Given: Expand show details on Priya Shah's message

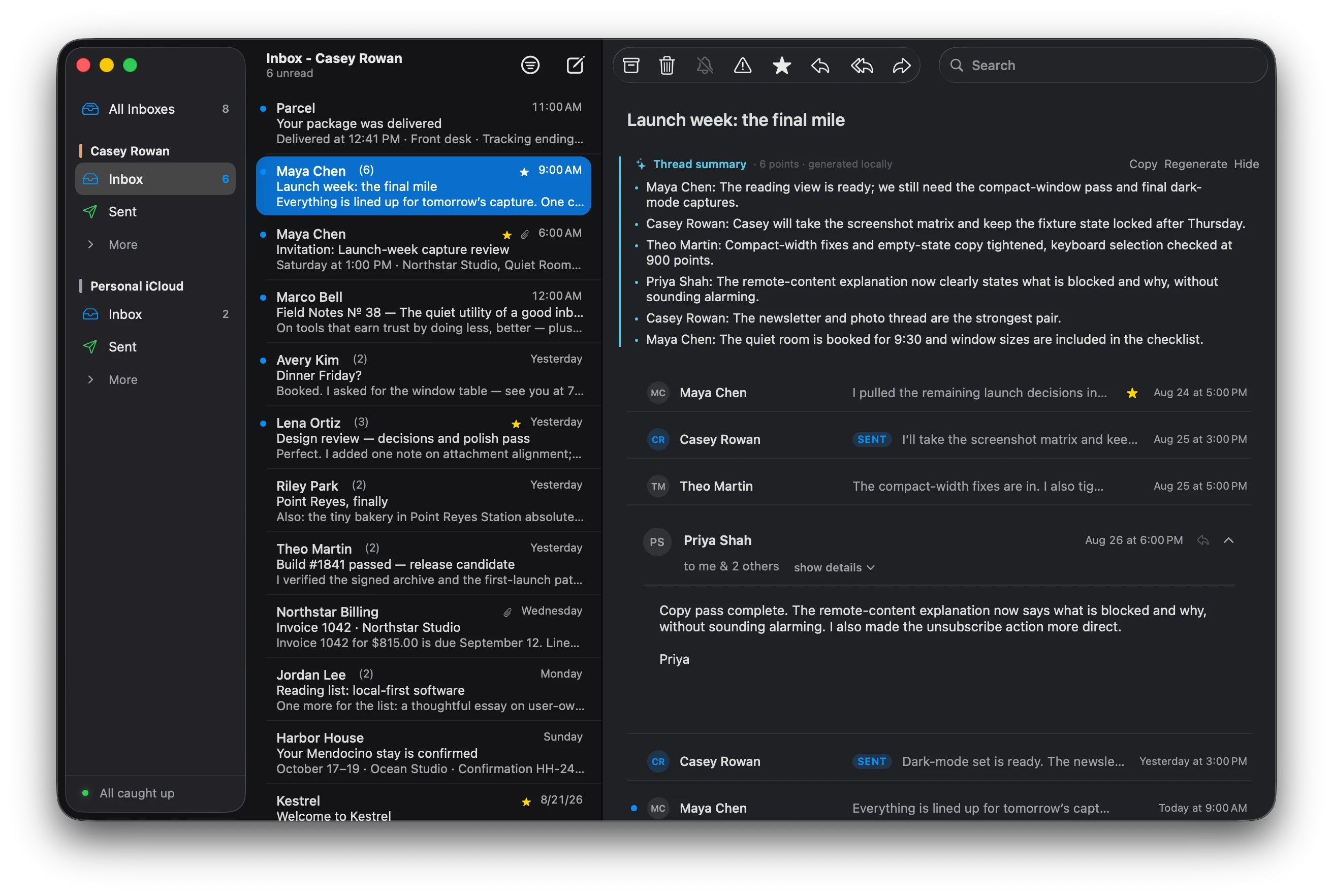Looking at the screenshot, I should pyautogui.click(x=834, y=567).
